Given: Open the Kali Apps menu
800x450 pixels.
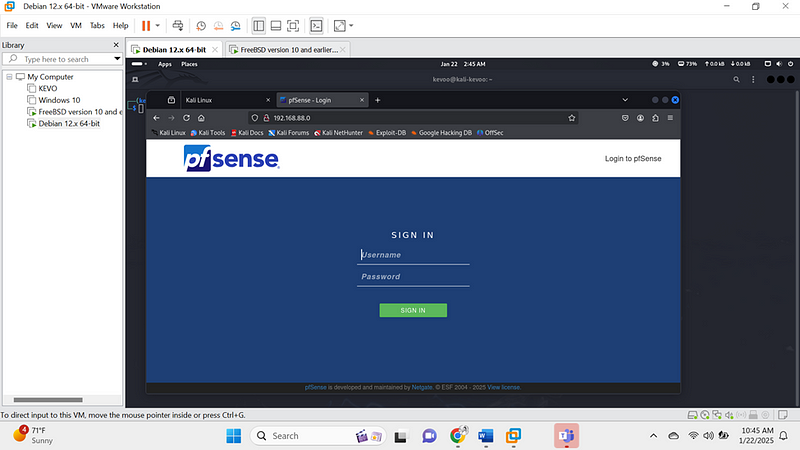Looking at the screenshot, I should (x=165, y=64).
